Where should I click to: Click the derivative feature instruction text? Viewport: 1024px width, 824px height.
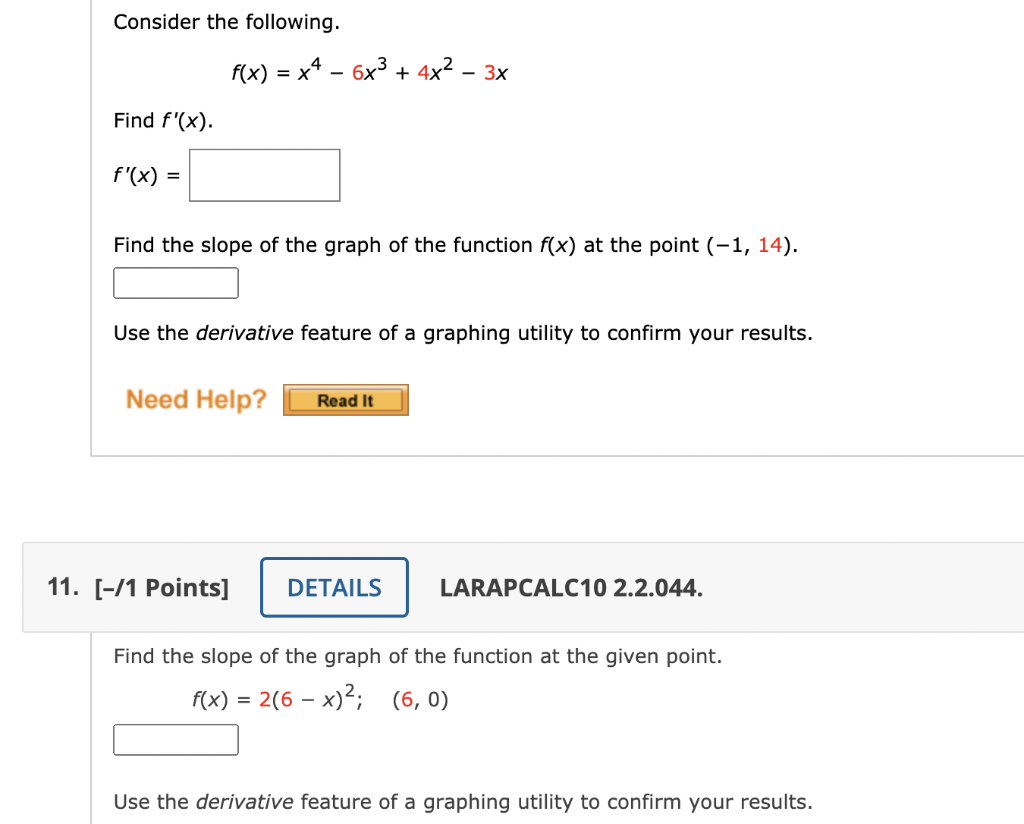click(x=460, y=332)
